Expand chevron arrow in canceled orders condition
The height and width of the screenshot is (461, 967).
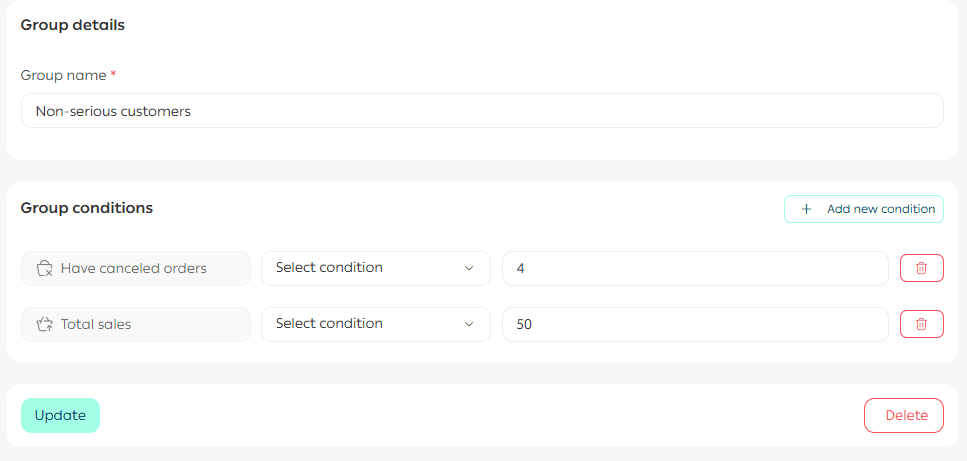pyautogui.click(x=469, y=268)
